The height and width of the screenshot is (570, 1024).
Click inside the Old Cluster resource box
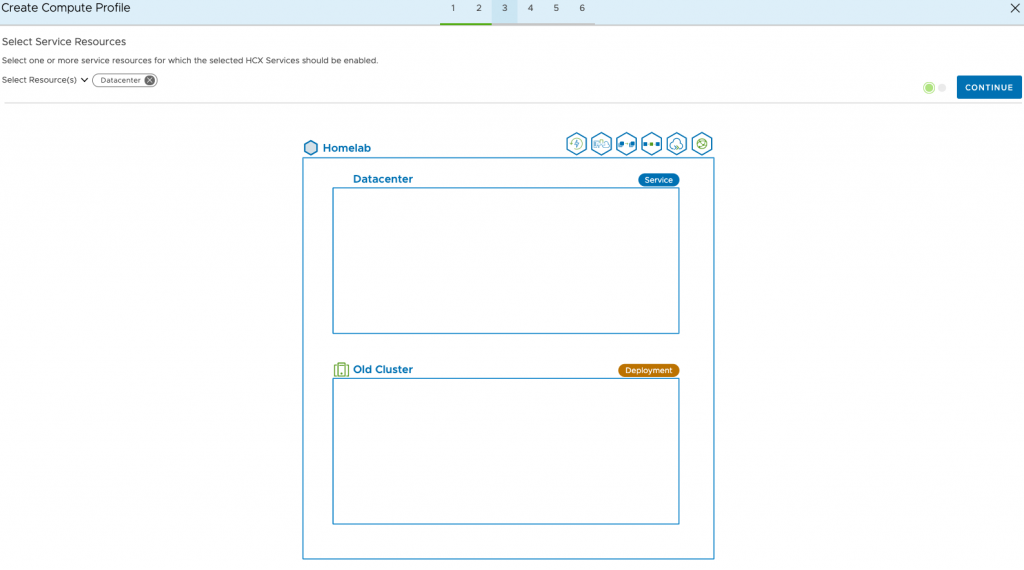click(x=505, y=451)
